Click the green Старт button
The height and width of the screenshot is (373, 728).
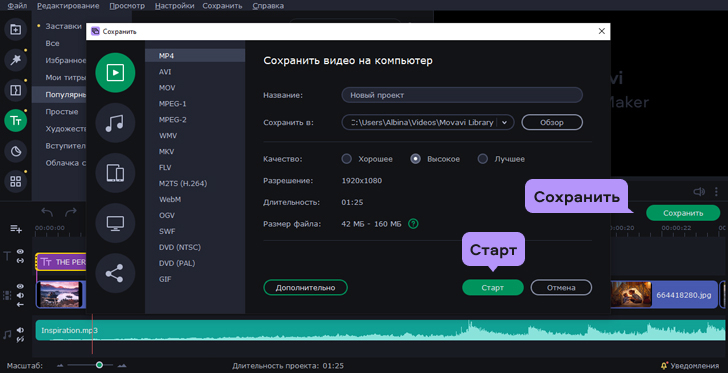493,288
